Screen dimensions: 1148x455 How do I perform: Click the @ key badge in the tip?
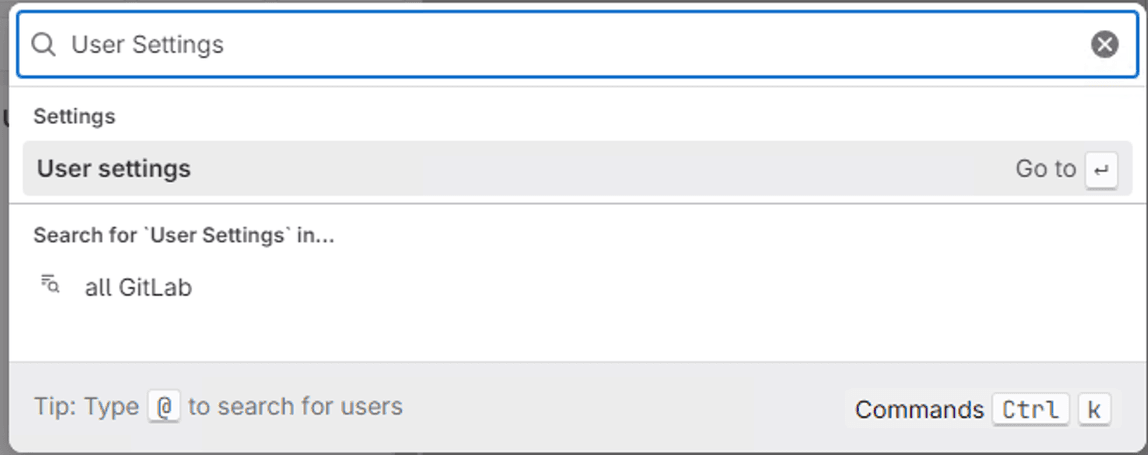pyautogui.click(x=163, y=407)
